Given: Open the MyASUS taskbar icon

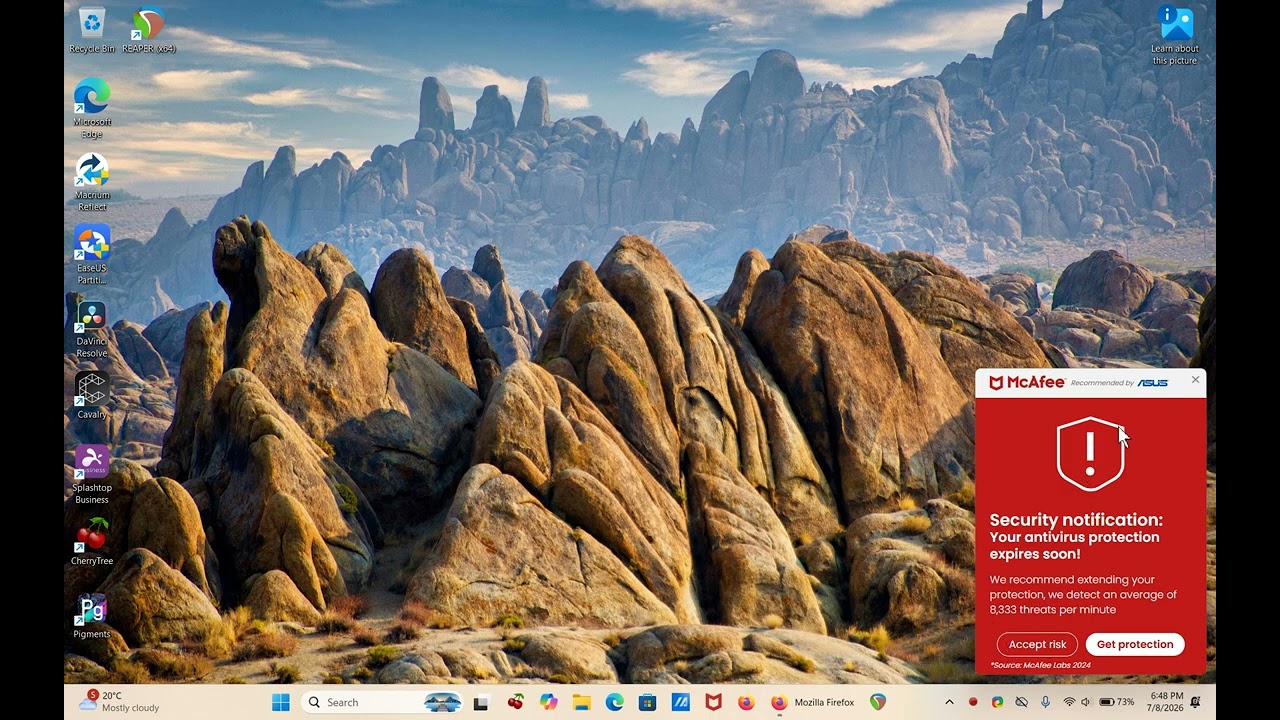Looking at the screenshot, I should pyautogui.click(x=680, y=702).
